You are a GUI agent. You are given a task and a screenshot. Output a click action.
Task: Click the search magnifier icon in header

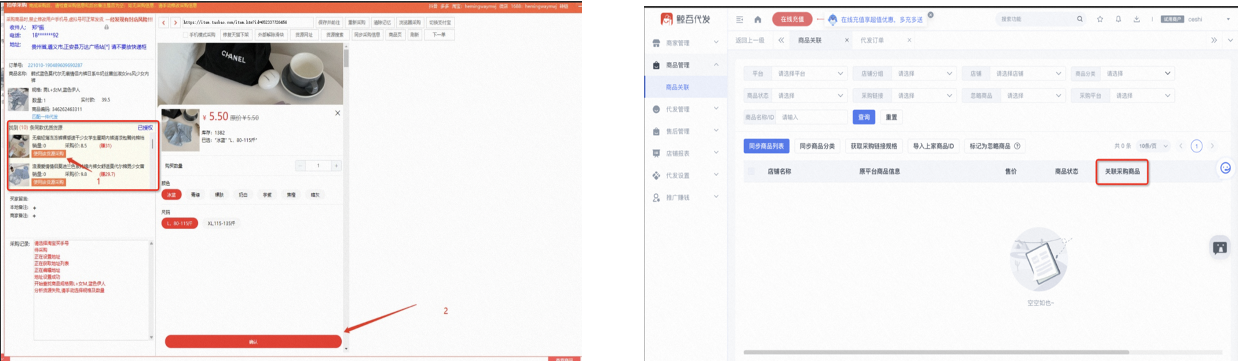pyautogui.click(x=1079, y=19)
